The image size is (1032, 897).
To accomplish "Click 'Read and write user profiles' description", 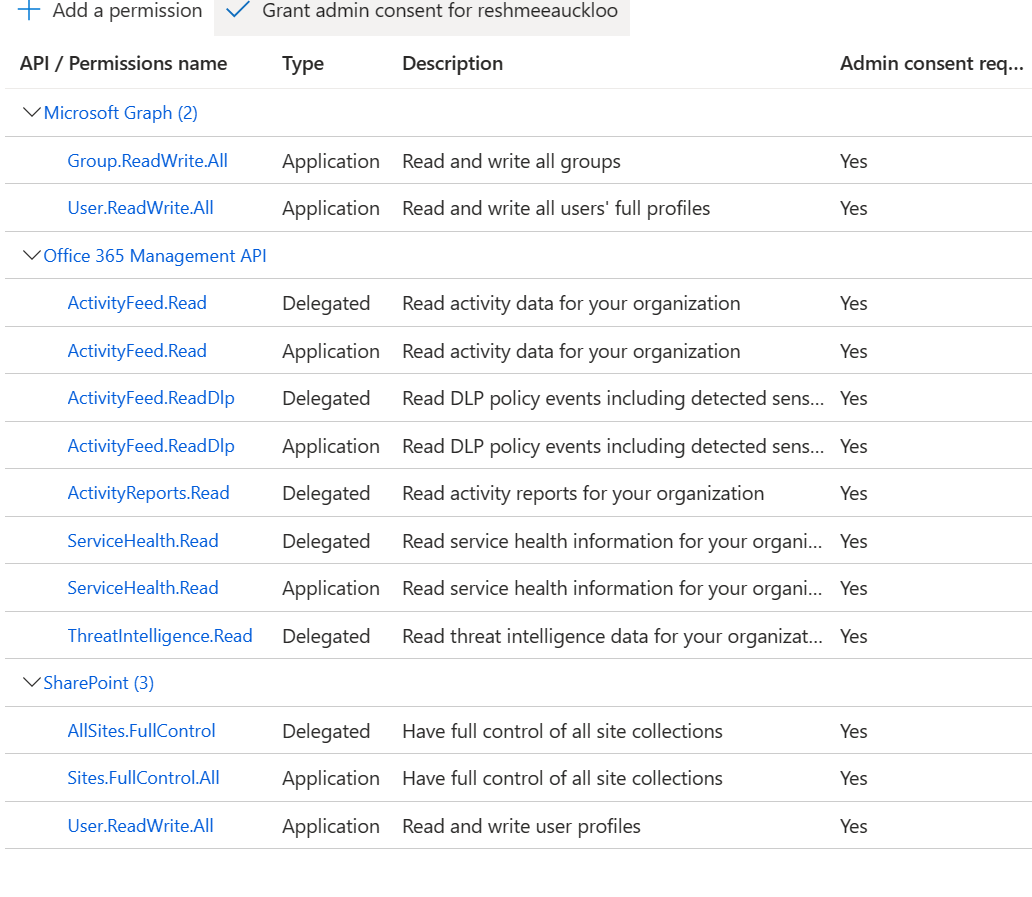I will click(x=521, y=827).
